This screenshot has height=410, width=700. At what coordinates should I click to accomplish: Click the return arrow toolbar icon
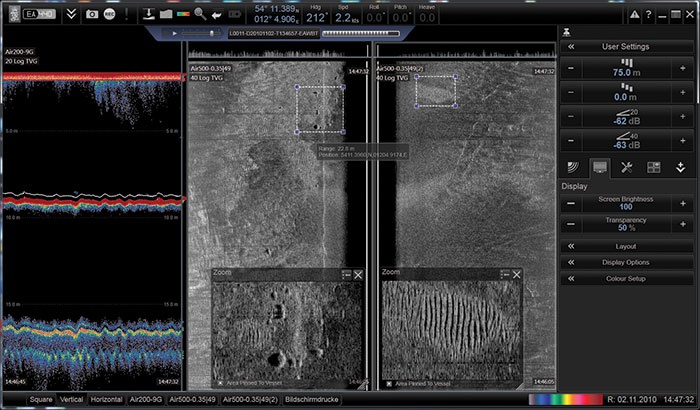[217, 15]
